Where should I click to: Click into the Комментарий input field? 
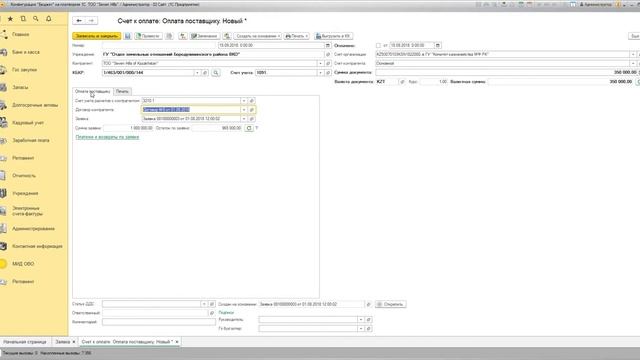pos(159,322)
